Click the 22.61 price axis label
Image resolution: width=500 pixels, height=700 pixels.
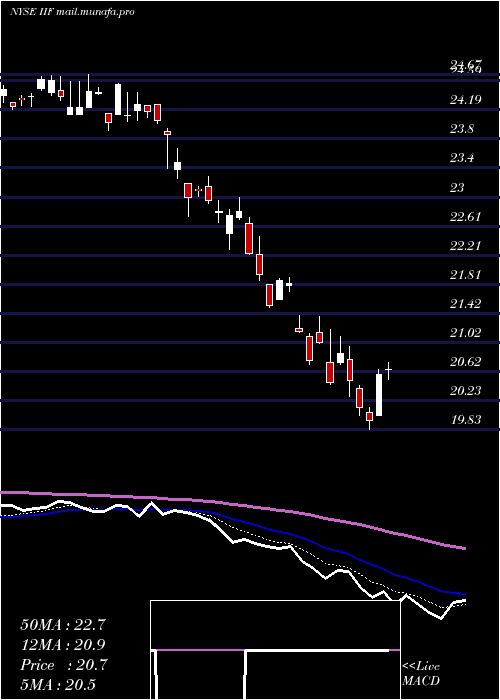(466, 217)
